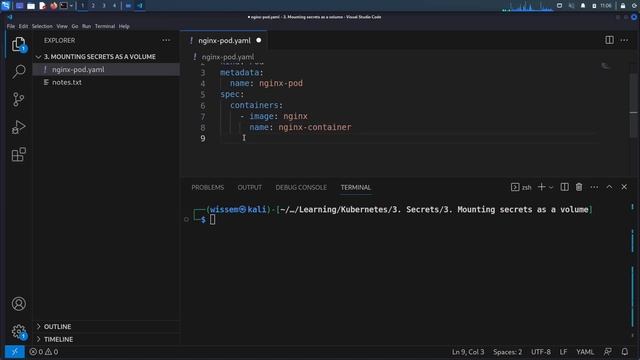
Task: Change indentation via Spaces: 2
Action: (x=507, y=352)
